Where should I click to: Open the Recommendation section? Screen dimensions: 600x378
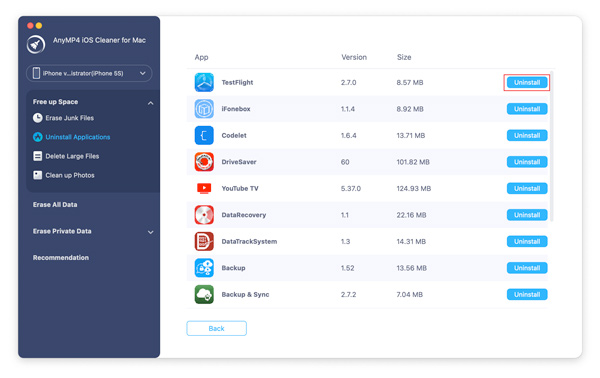[61, 257]
